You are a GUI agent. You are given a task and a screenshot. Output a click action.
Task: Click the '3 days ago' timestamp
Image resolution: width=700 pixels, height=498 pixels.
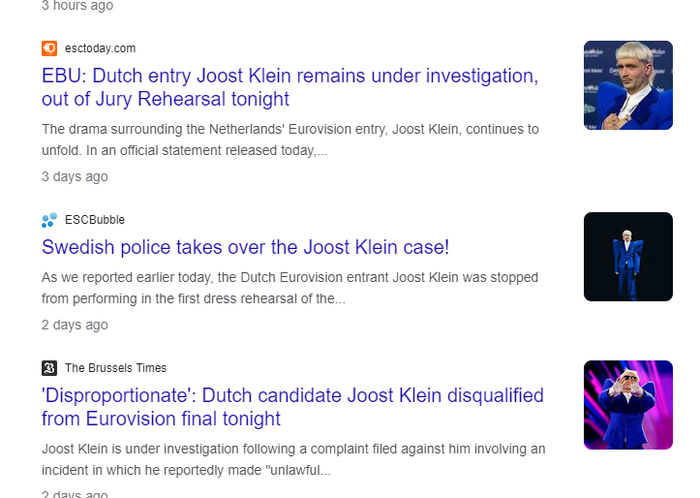pyautogui.click(x=75, y=177)
